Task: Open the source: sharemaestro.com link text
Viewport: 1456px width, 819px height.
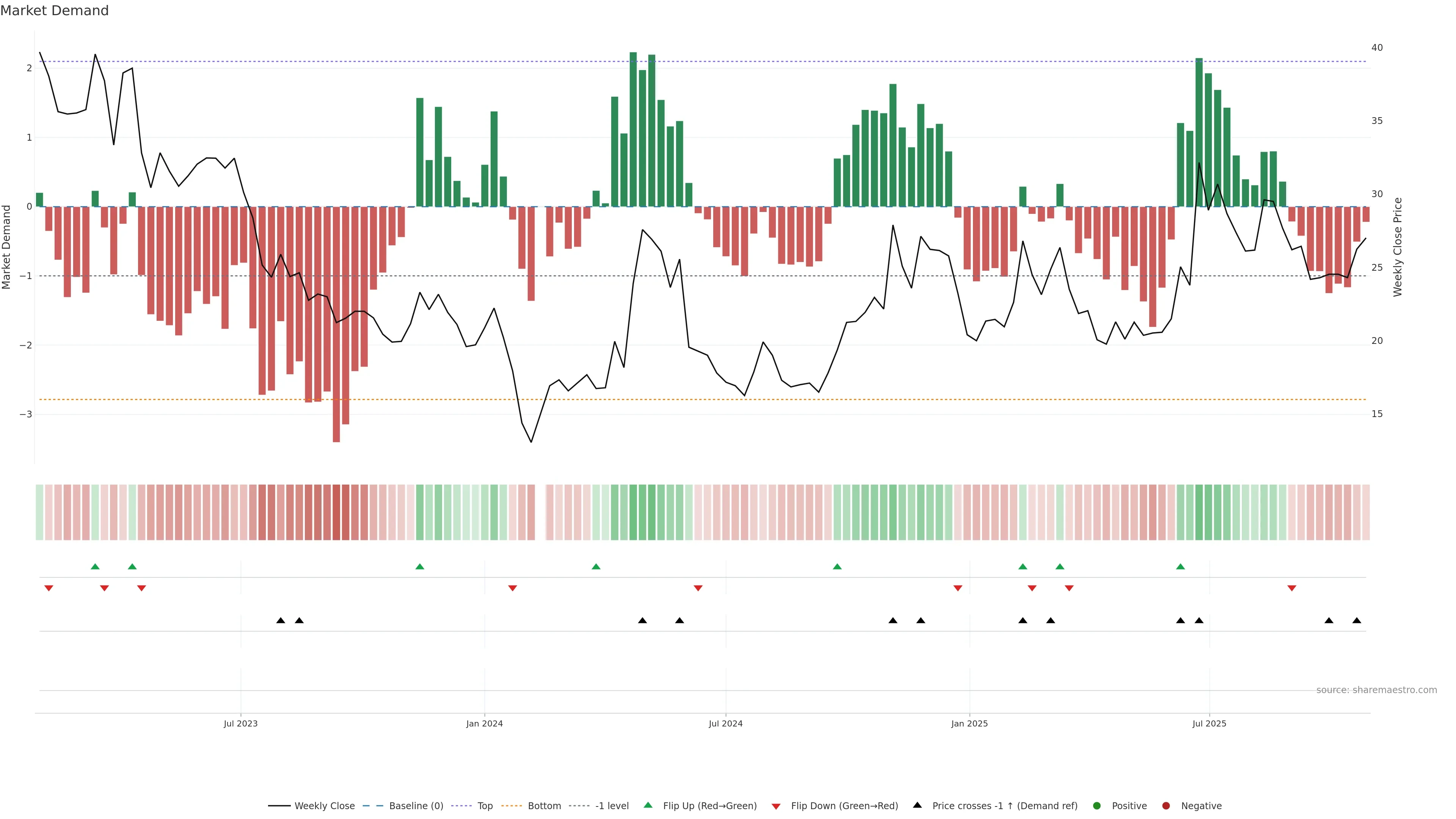Action: point(1376,690)
